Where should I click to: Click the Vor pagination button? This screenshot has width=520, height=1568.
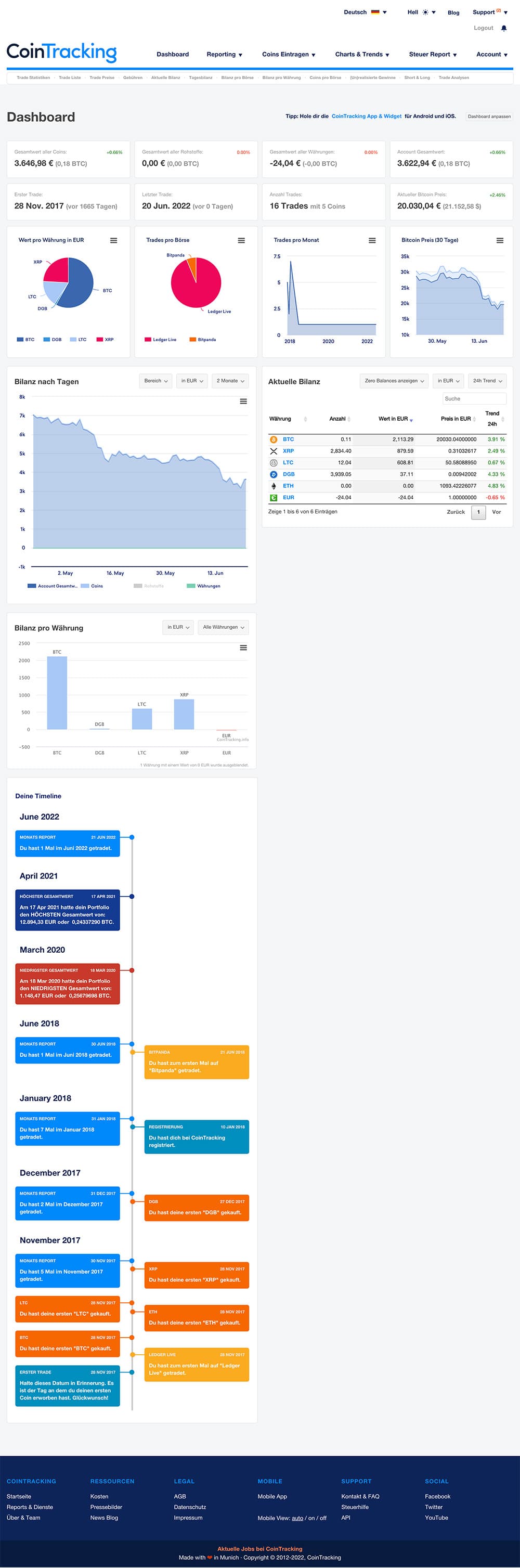point(497,512)
